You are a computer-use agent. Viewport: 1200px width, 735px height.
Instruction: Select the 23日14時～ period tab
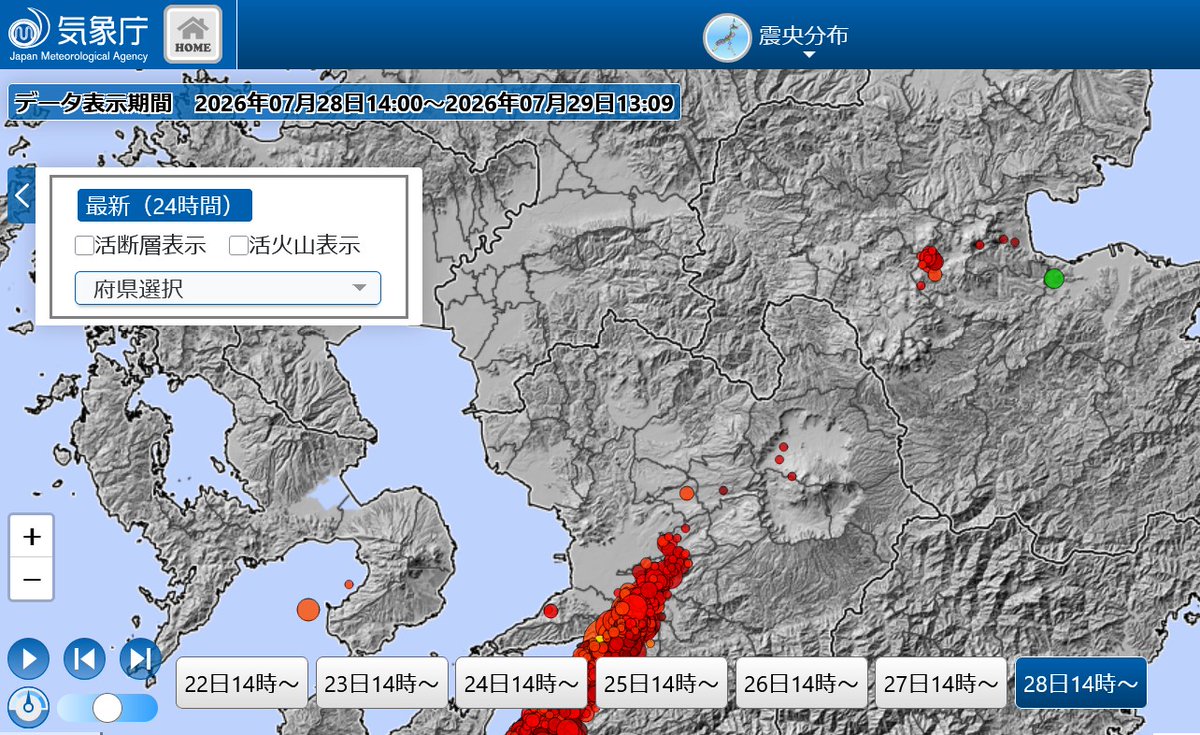tap(383, 684)
